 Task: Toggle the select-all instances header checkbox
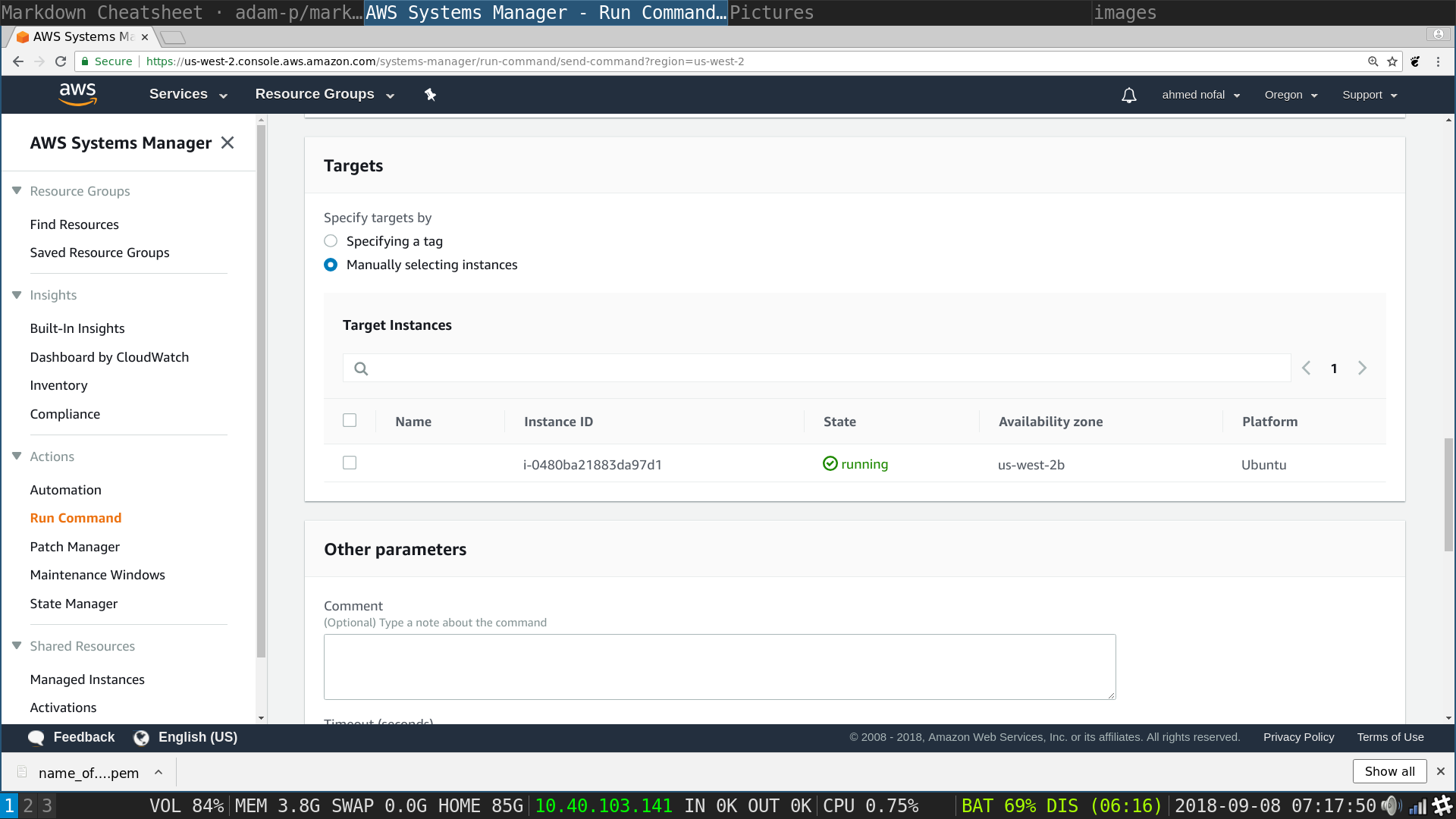350,420
